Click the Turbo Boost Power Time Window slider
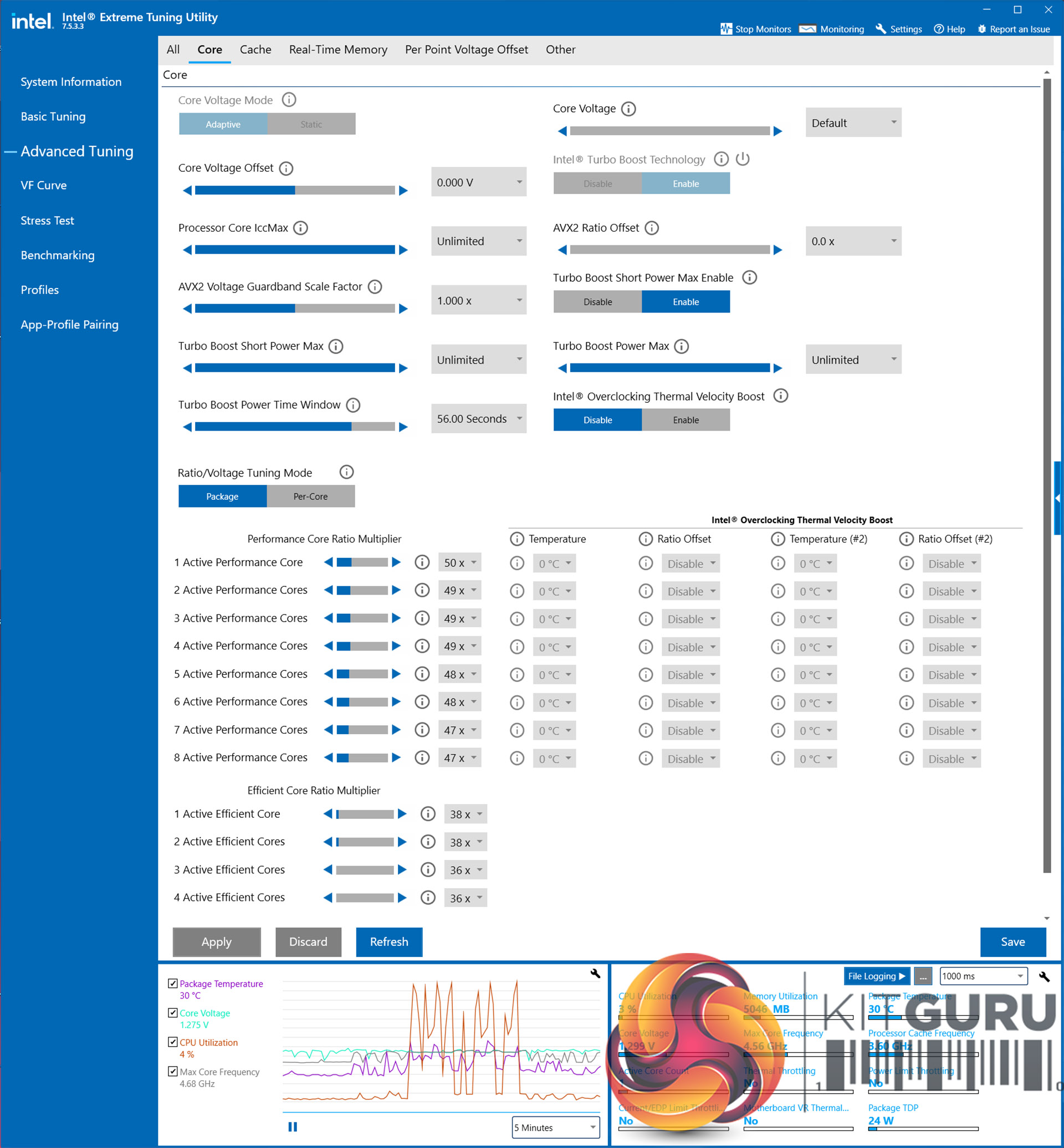Image resolution: width=1064 pixels, height=1148 pixels. (x=295, y=427)
